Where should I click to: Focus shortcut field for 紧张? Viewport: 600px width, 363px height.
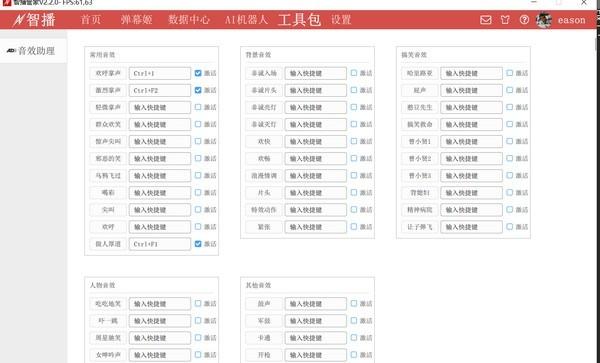[x=316, y=227]
